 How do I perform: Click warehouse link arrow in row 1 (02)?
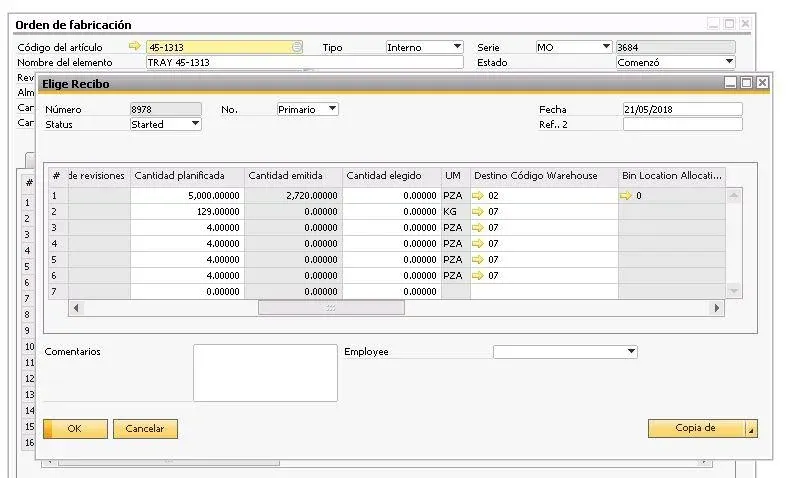[x=478, y=196]
